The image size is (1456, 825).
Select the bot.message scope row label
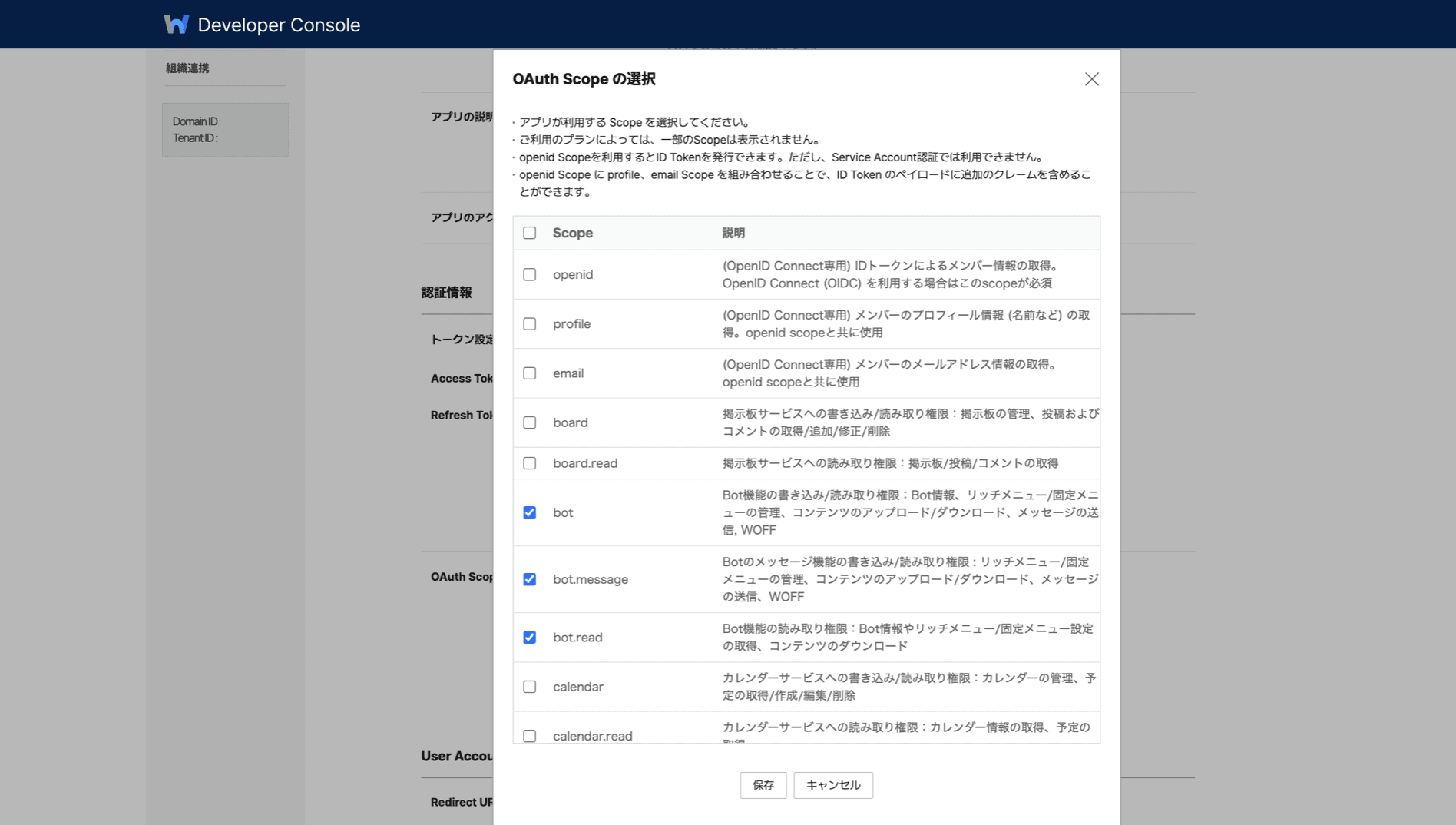coord(591,579)
